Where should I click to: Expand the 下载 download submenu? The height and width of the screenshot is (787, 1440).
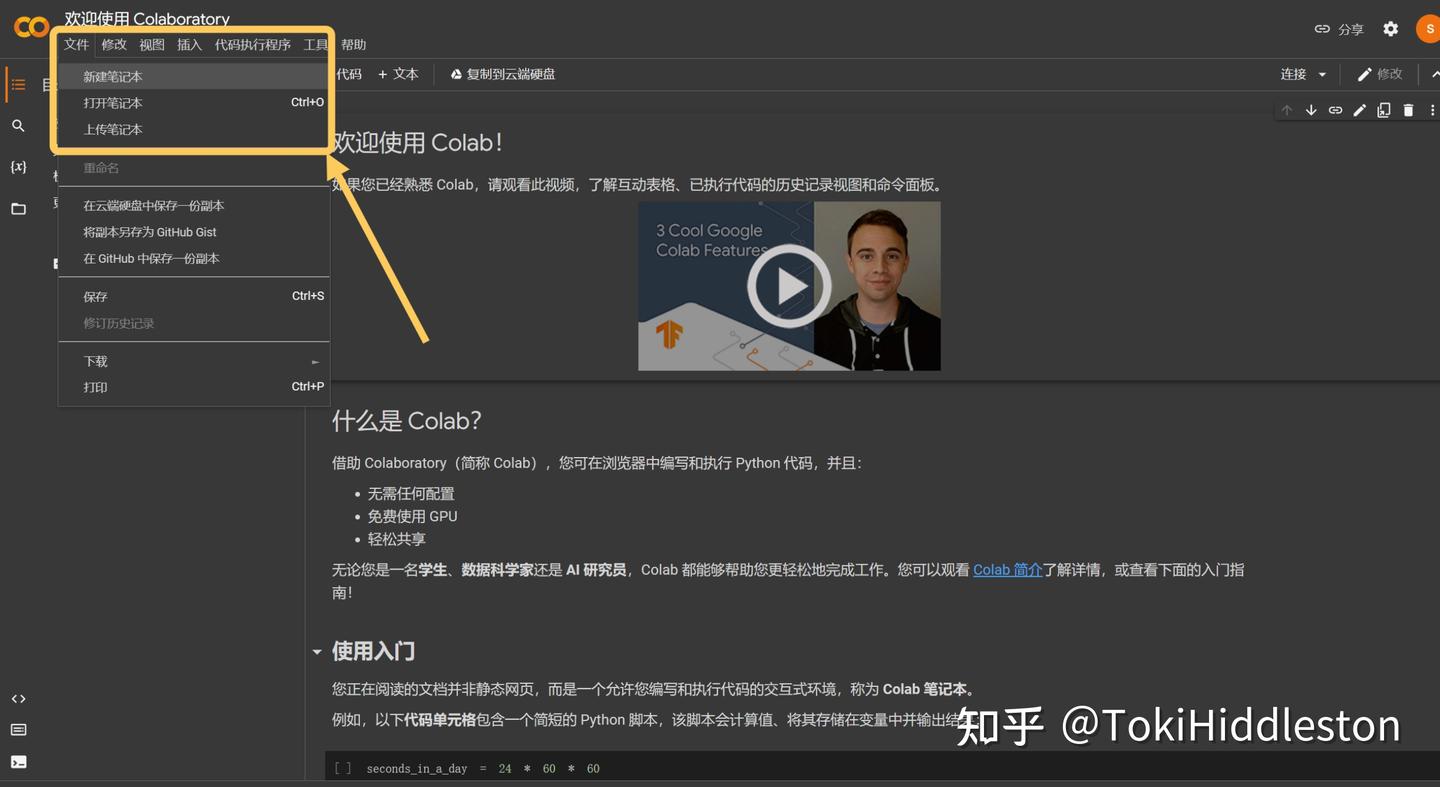[x=194, y=361]
